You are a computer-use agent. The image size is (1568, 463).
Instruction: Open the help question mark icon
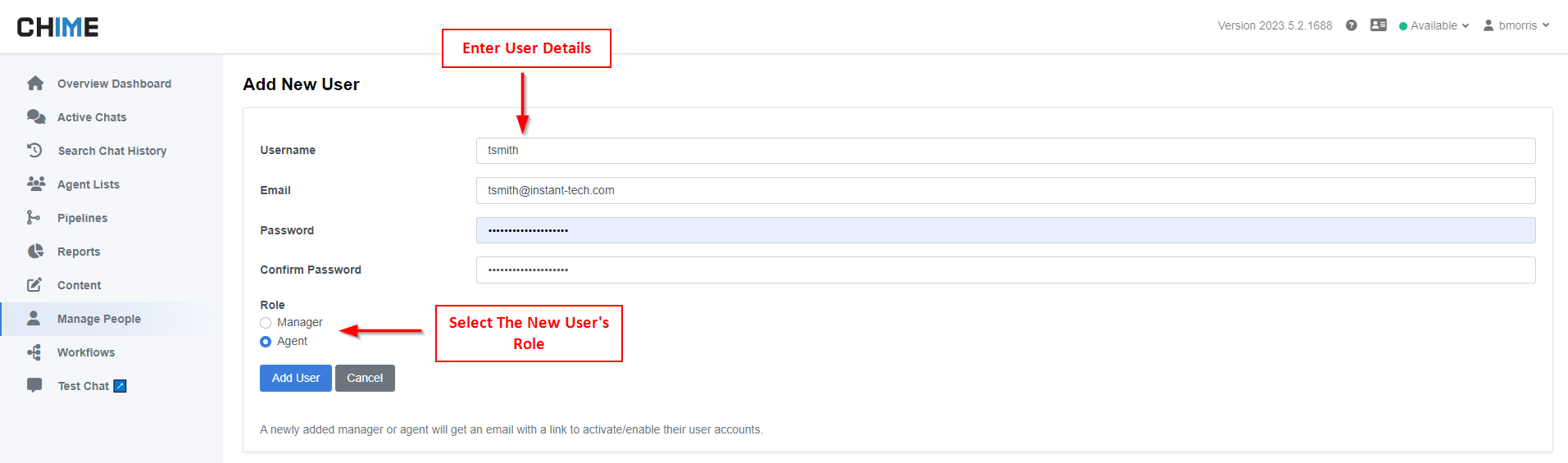[x=1352, y=25]
